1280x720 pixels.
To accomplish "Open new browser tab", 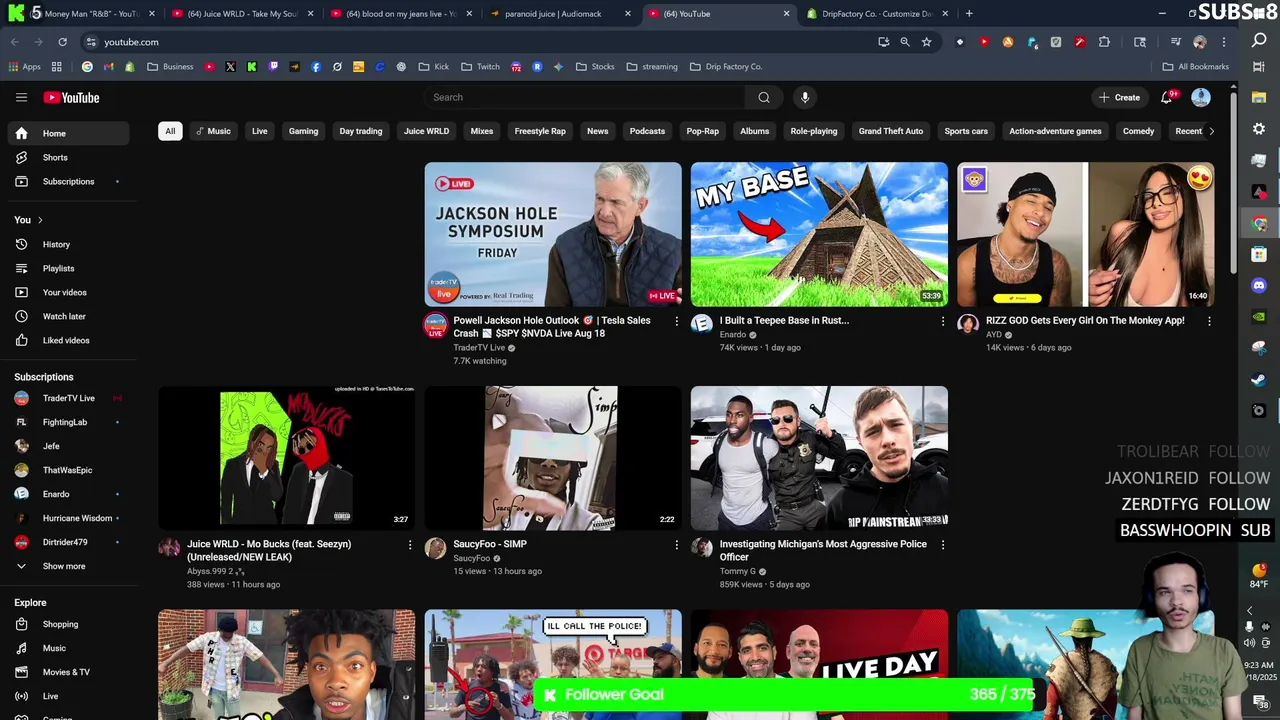I will (969, 14).
